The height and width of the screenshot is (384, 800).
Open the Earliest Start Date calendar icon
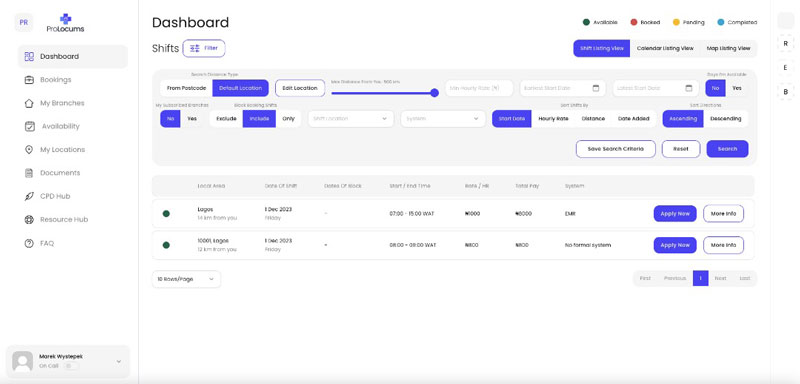pos(595,88)
